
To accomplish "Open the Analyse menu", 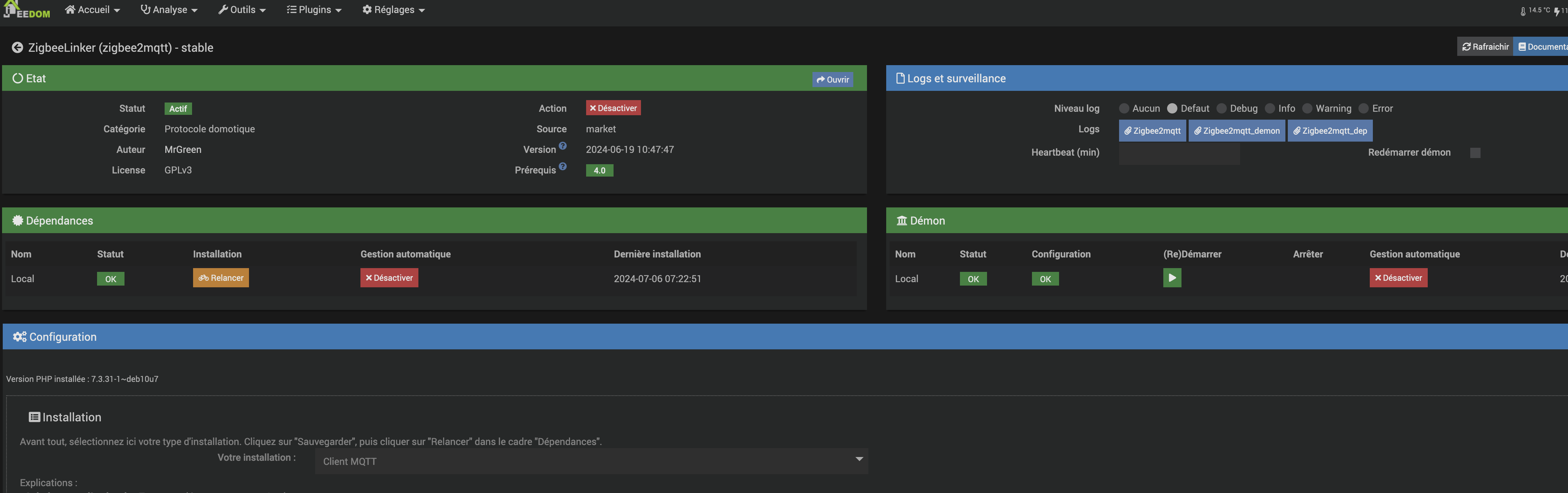I will click(169, 10).
